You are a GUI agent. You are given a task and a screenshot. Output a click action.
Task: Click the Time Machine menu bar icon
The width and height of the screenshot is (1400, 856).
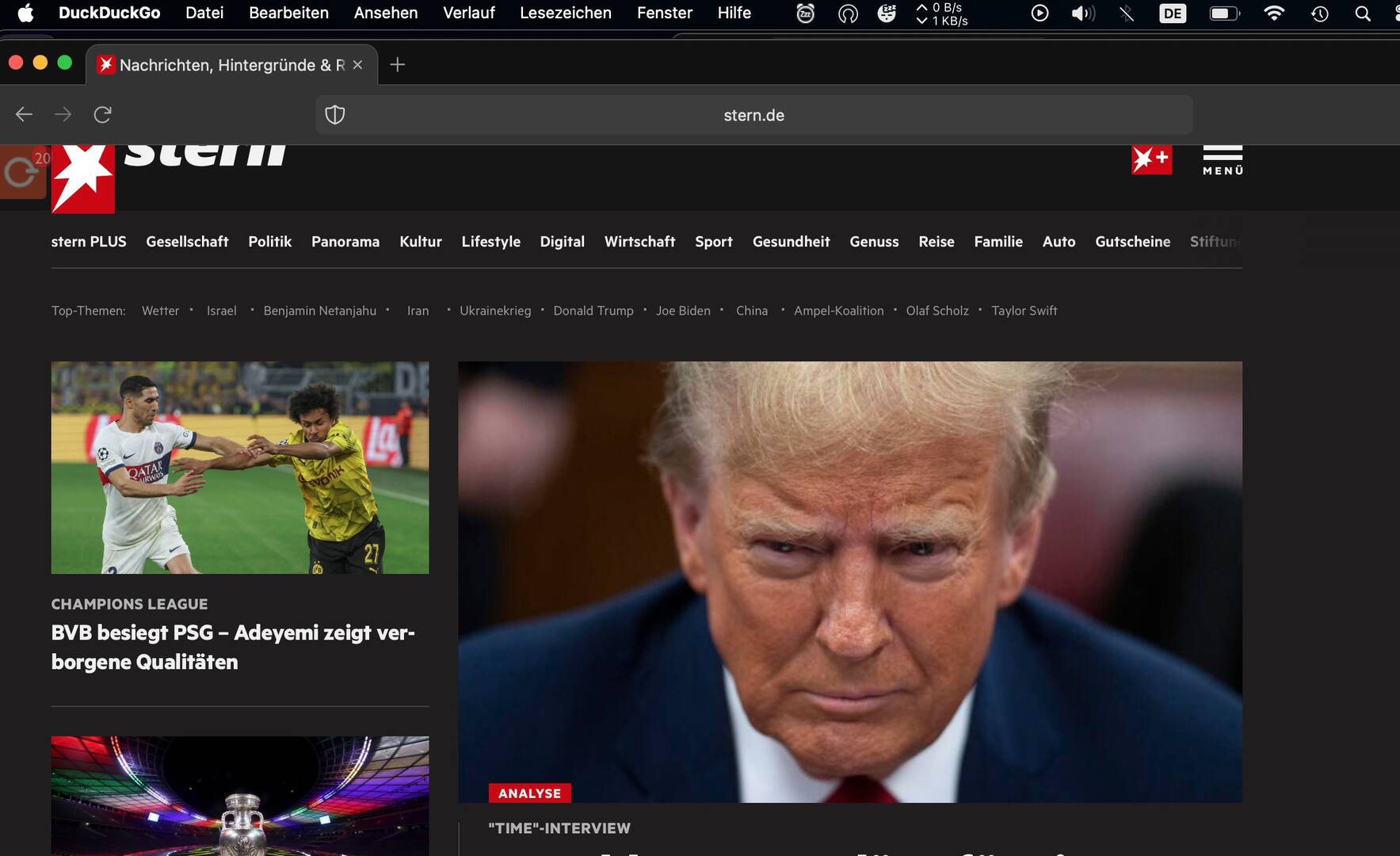click(x=1320, y=13)
